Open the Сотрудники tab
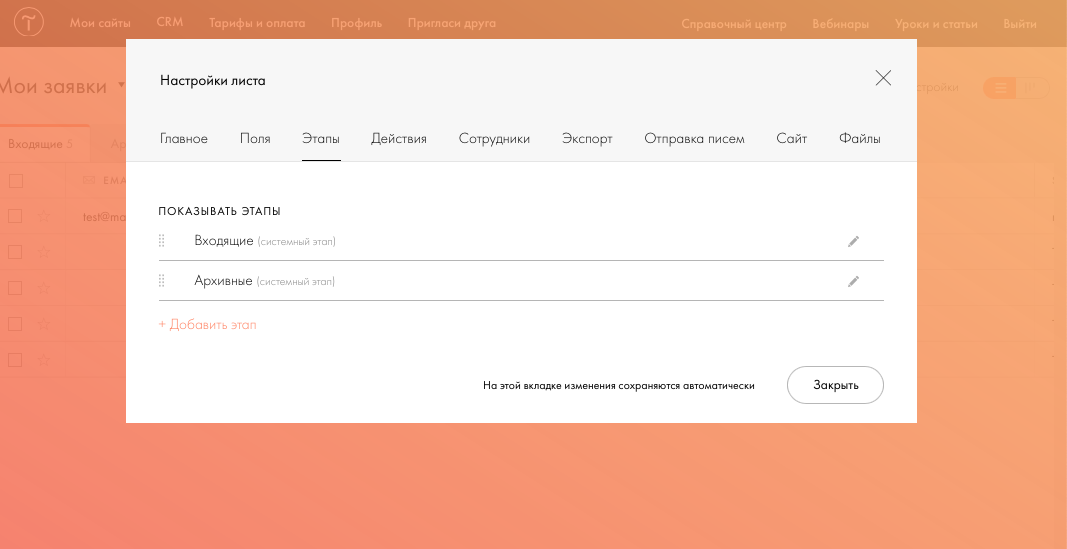This screenshot has width=1067, height=549. click(x=494, y=139)
